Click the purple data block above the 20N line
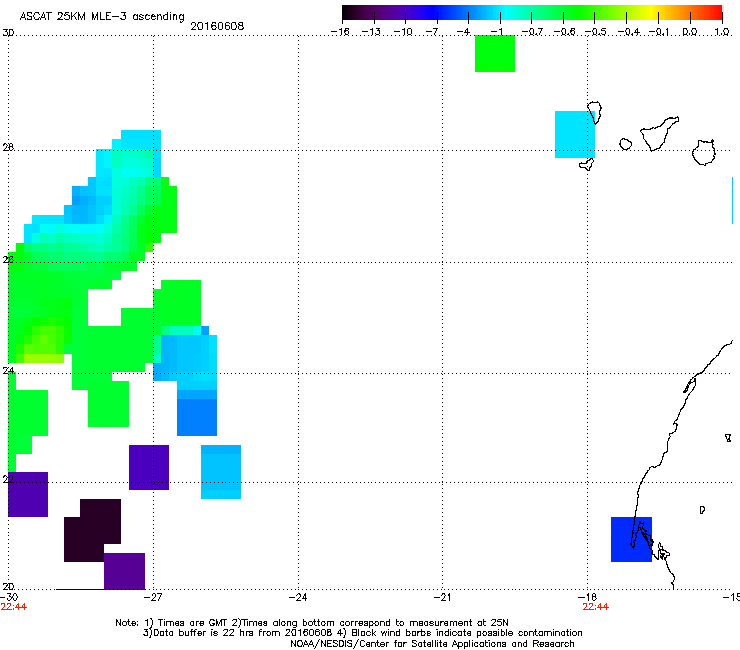 coord(125,571)
